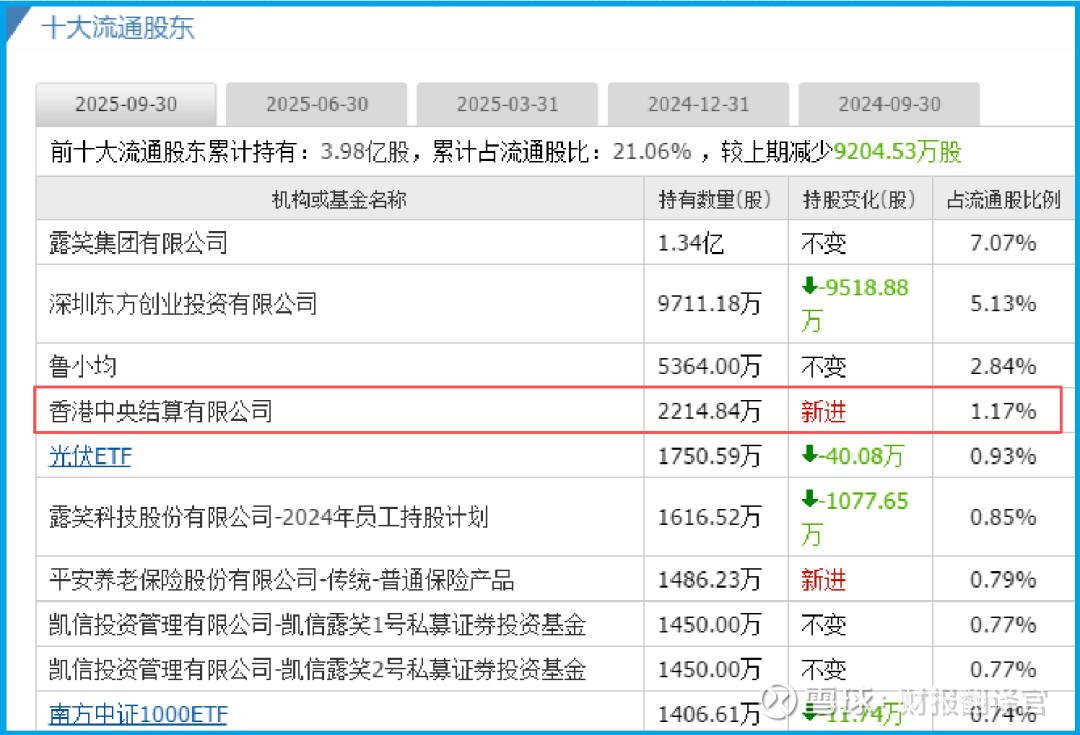The height and width of the screenshot is (735, 1080).
Task: Select the 露笑集团有限公司 row name
Action: pos(138,243)
